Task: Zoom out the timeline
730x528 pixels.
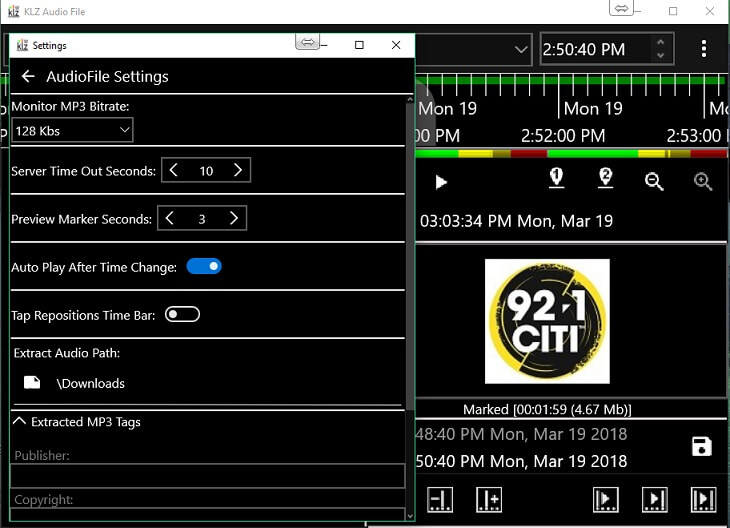Action: click(x=654, y=181)
